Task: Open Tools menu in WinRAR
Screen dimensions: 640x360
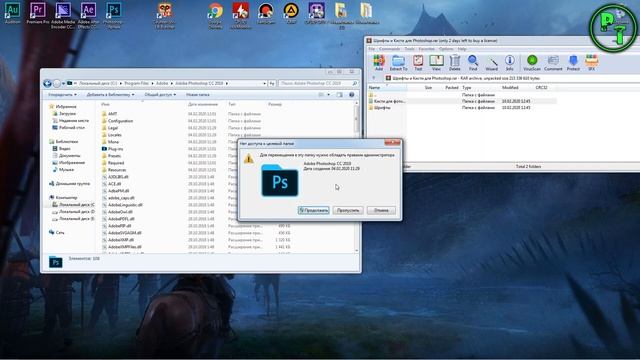Action: [x=409, y=49]
